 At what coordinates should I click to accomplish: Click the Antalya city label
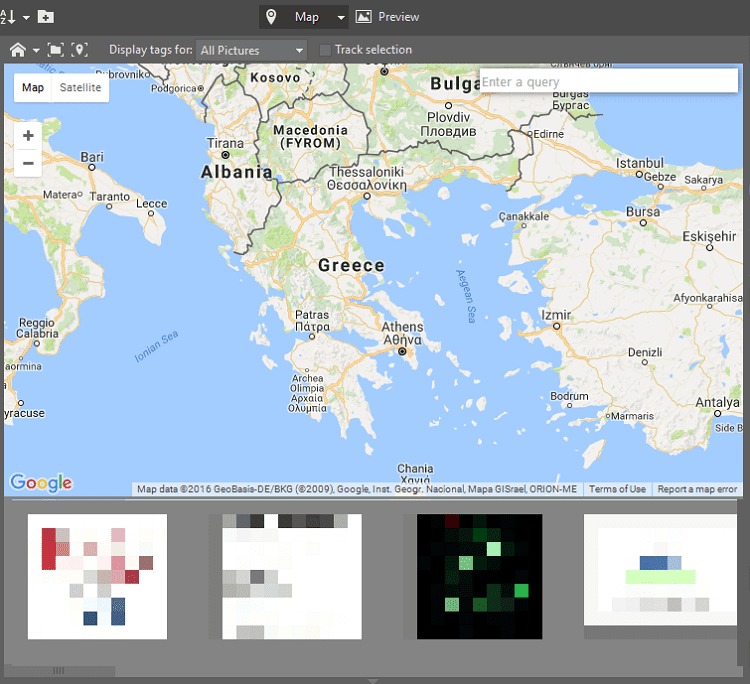(717, 402)
